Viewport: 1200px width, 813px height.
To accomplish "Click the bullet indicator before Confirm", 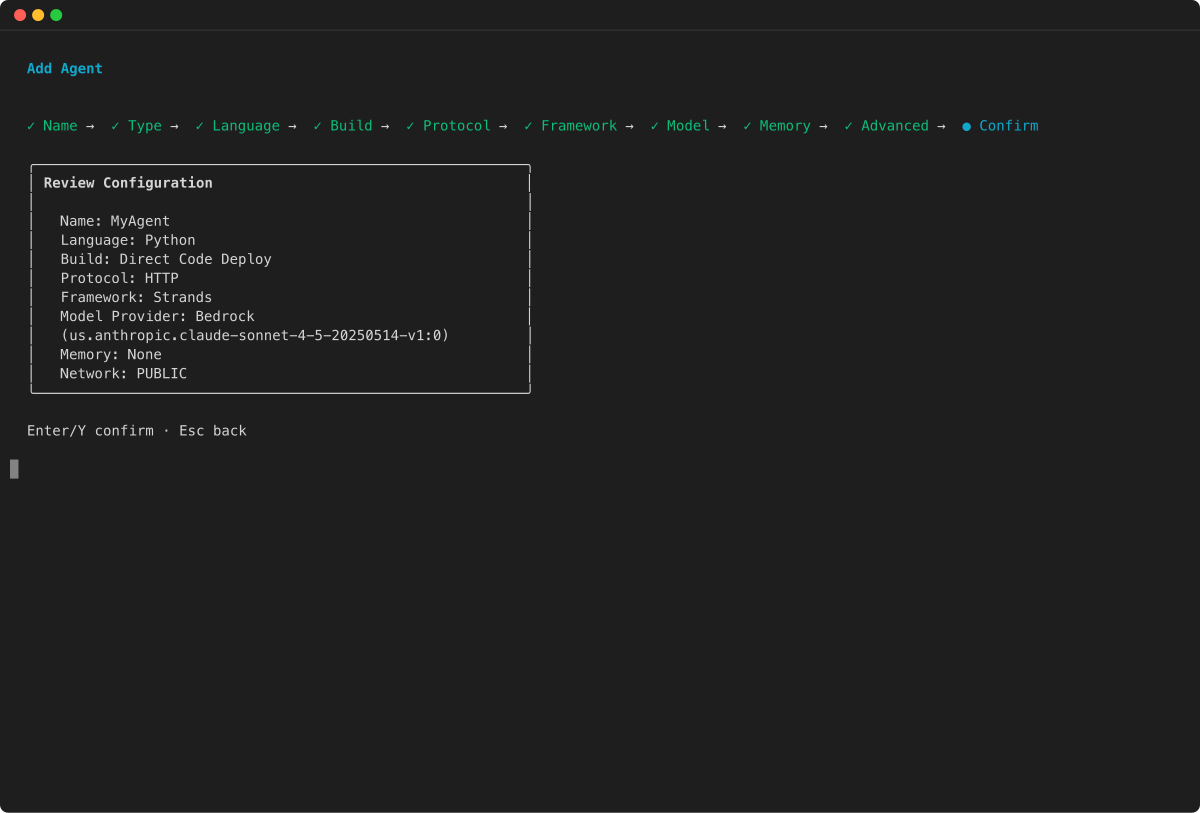I will point(965,125).
